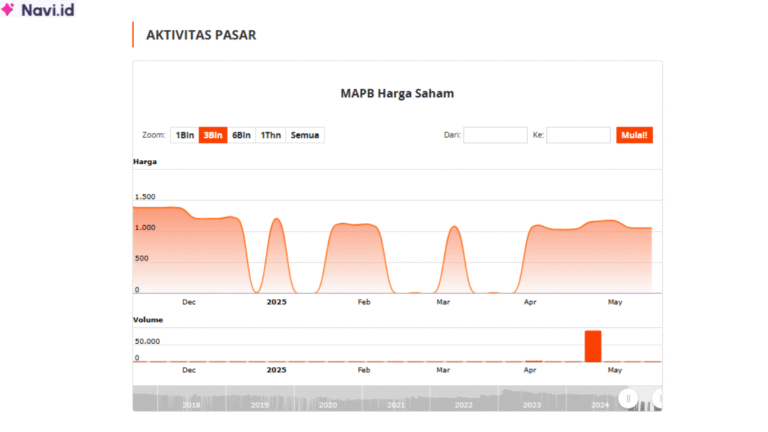Click the left navigator range handle
Image resolution: width=768 pixels, height=432 pixels.
[628, 398]
